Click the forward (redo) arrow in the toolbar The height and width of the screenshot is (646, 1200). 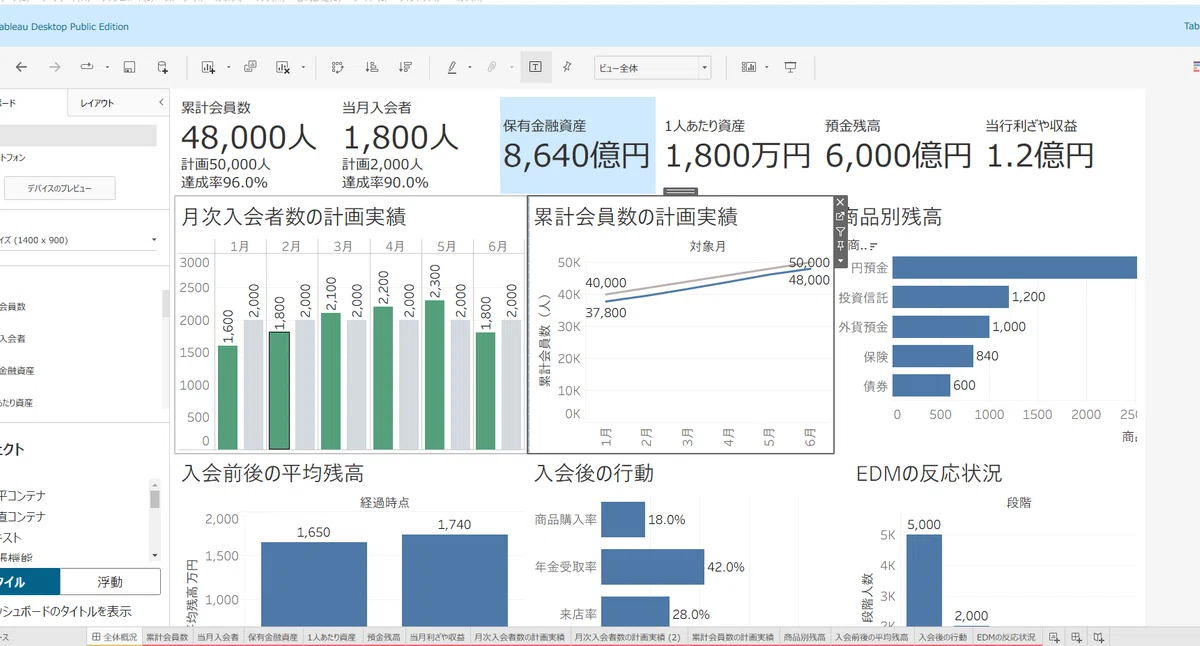(x=55, y=67)
